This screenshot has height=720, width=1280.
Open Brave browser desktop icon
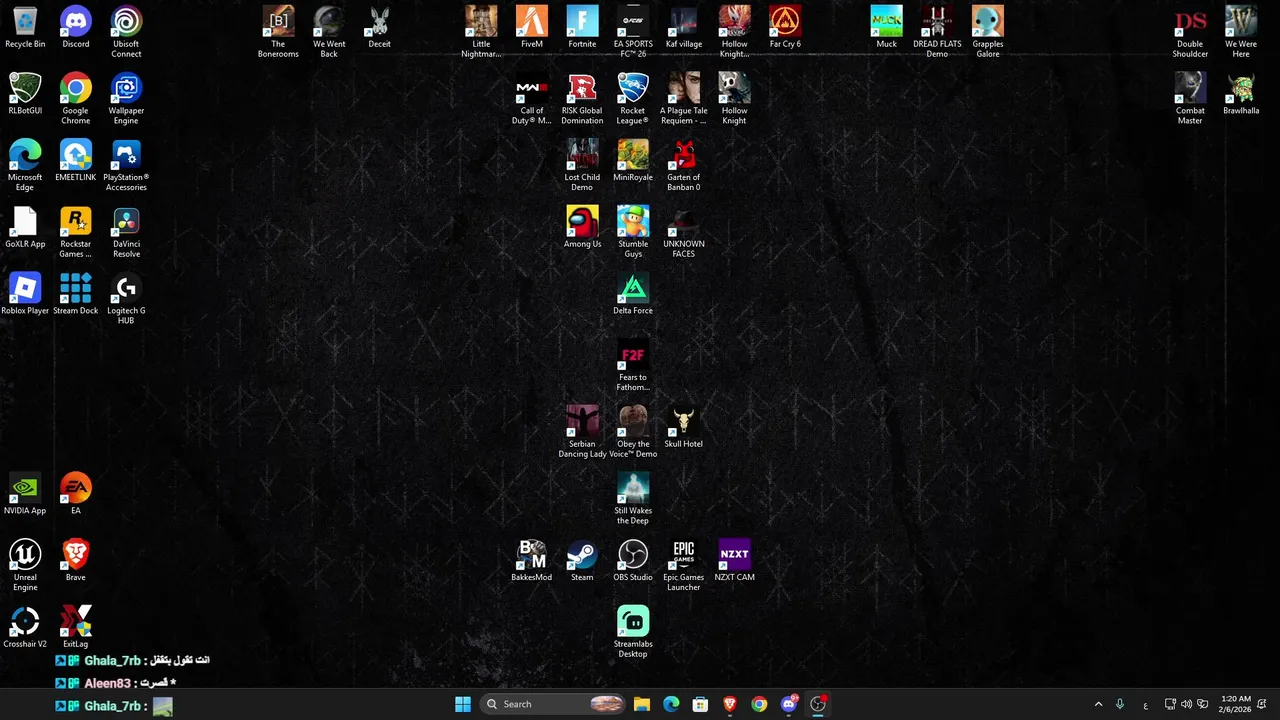pyautogui.click(x=75, y=561)
